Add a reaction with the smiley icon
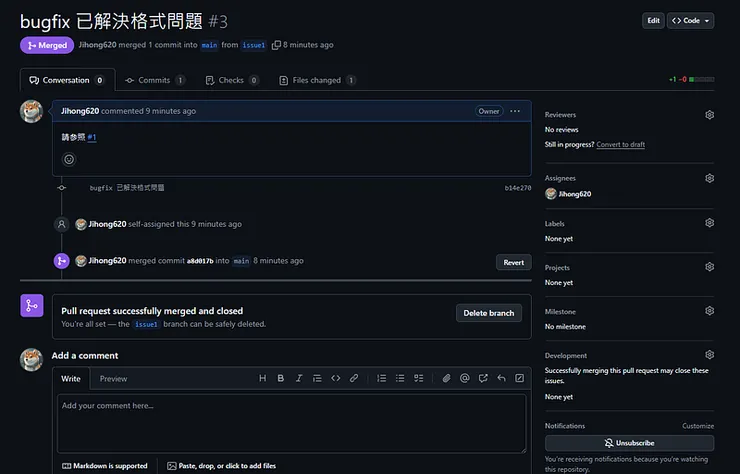Image resolution: width=740 pixels, height=474 pixels. click(x=69, y=160)
